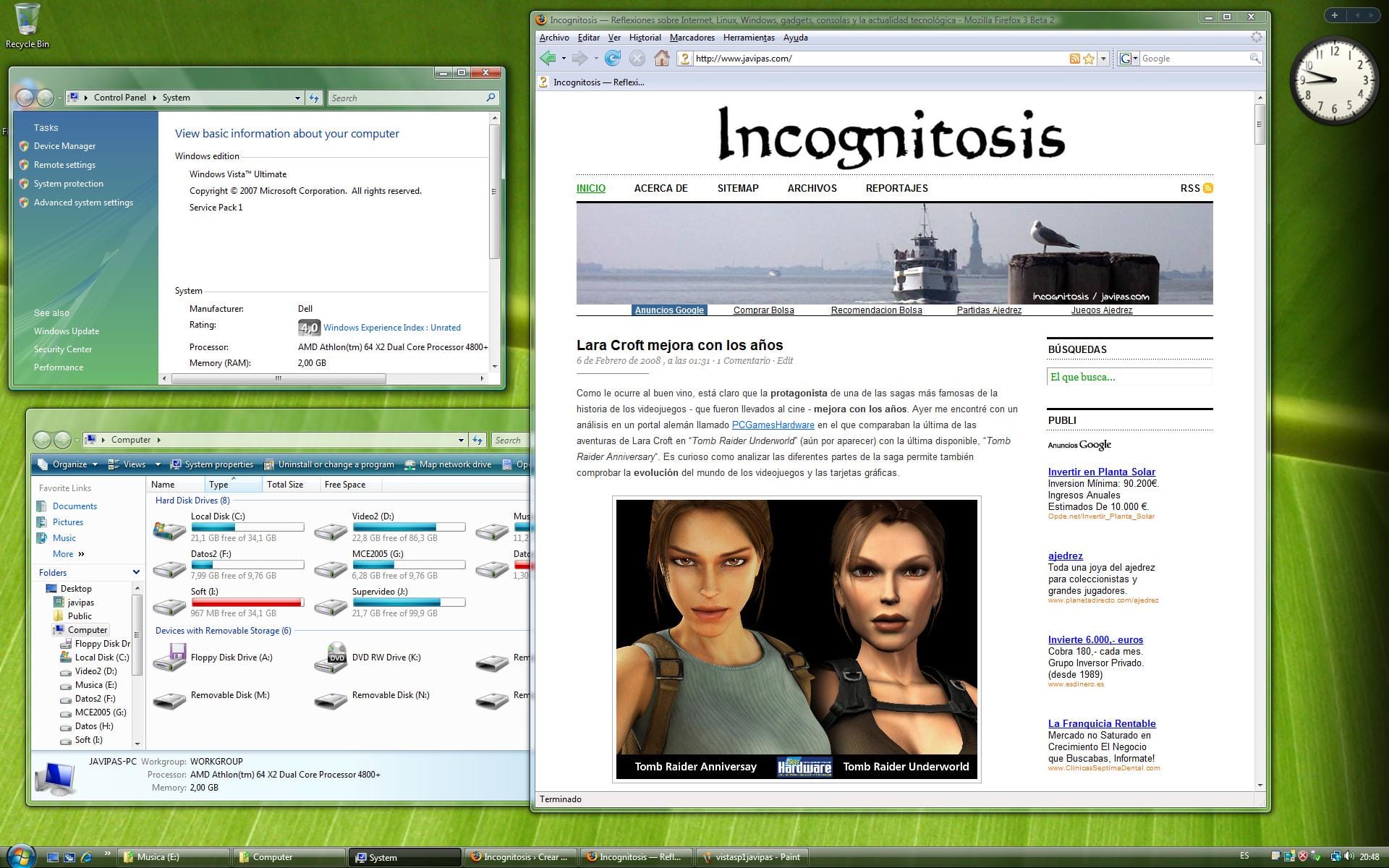Viewport: 1389px width, 868px height.
Task: Open Device Manager from the System tasks pane
Action: [x=64, y=145]
